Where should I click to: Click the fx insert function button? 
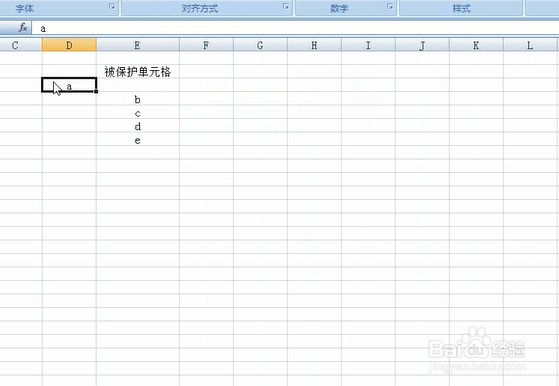[23, 27]
